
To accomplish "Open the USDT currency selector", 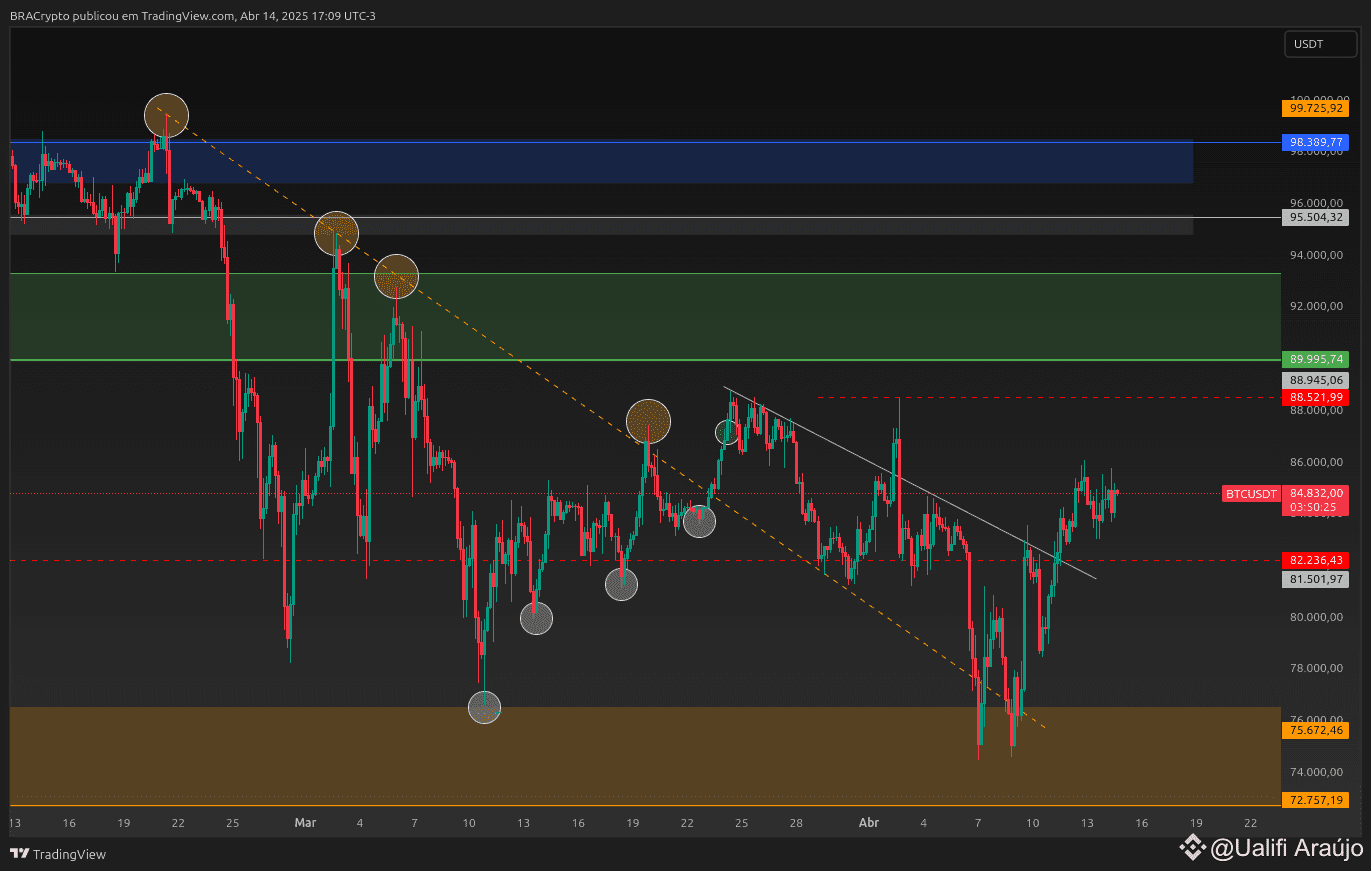I will pos(1320,44).
